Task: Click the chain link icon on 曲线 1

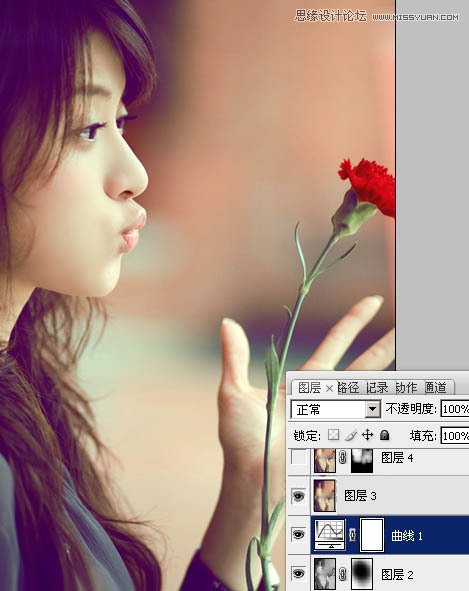Action: coord(353,534)
